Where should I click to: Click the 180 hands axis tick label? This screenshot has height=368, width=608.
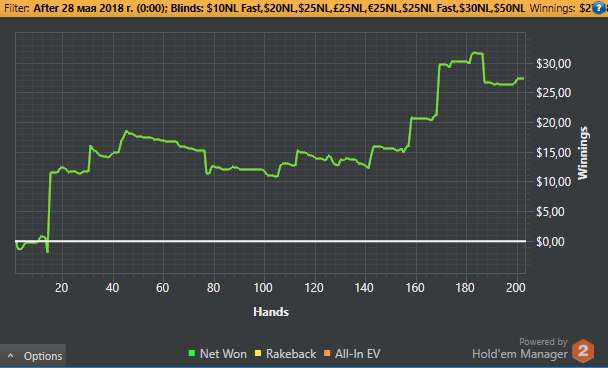[x=465, y=288]
